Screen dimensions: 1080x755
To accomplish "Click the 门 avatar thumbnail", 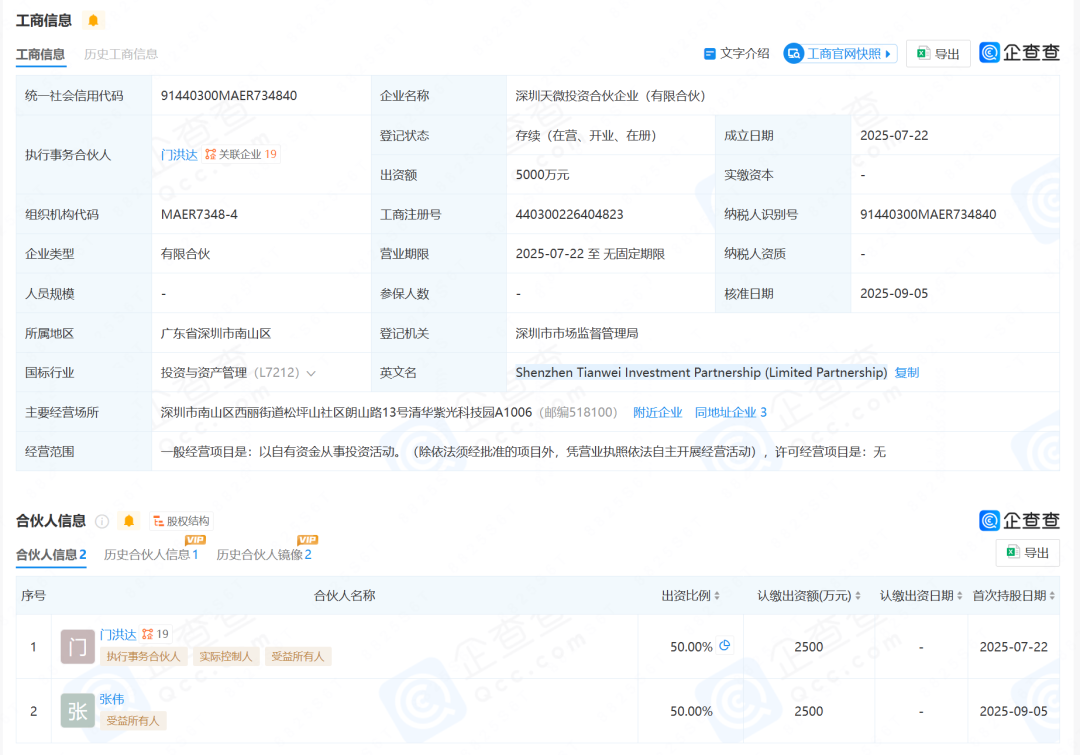I will pos(78,647).
